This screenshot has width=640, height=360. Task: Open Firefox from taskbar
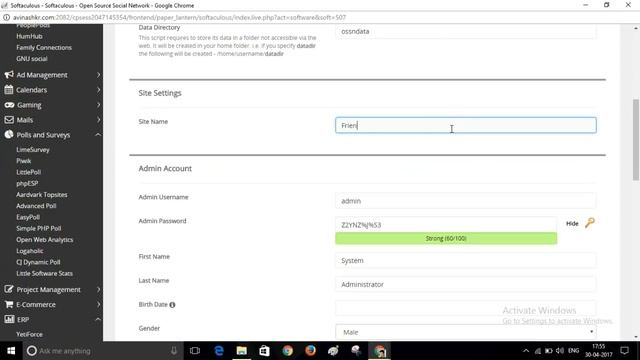pyautogui.click(x=310, y=351)
